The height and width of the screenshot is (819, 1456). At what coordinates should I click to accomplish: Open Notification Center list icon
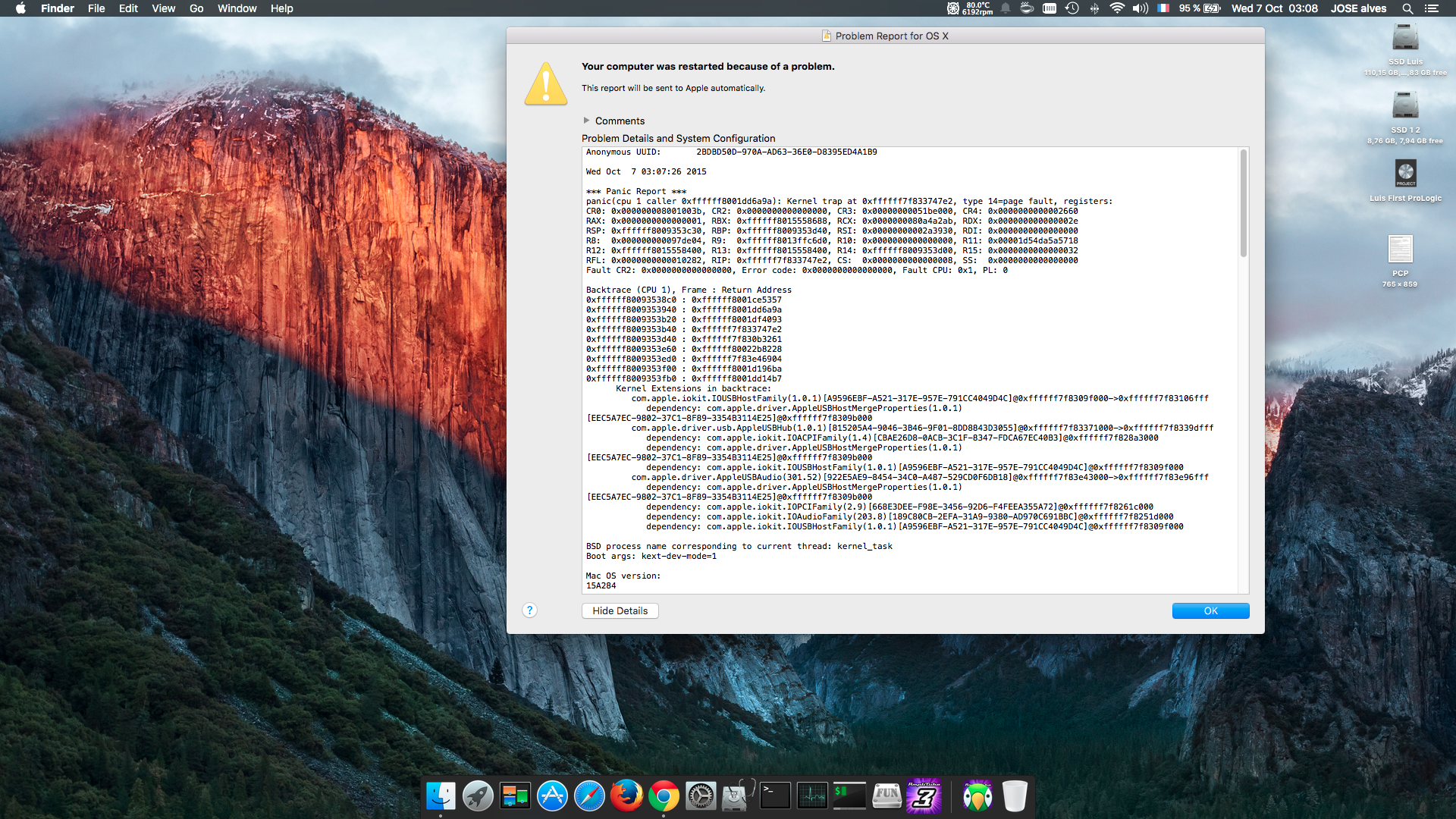pos(1431,8)
